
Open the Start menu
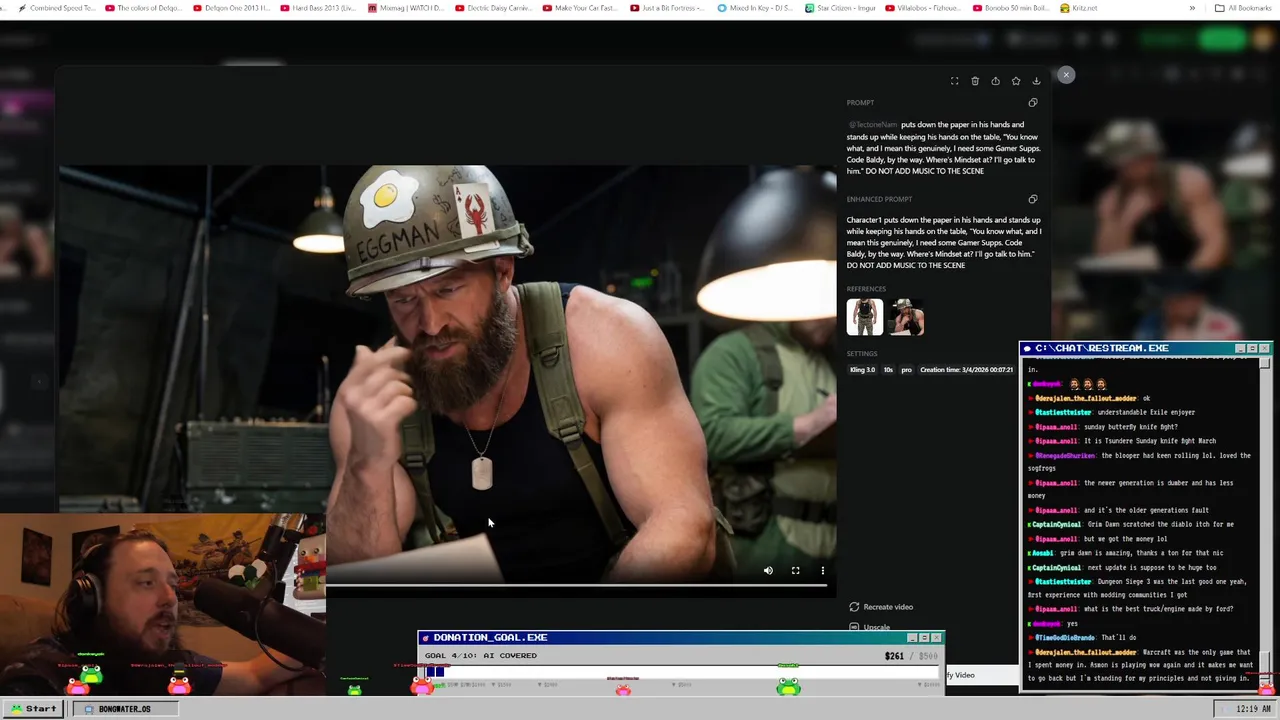click(34, 709)
